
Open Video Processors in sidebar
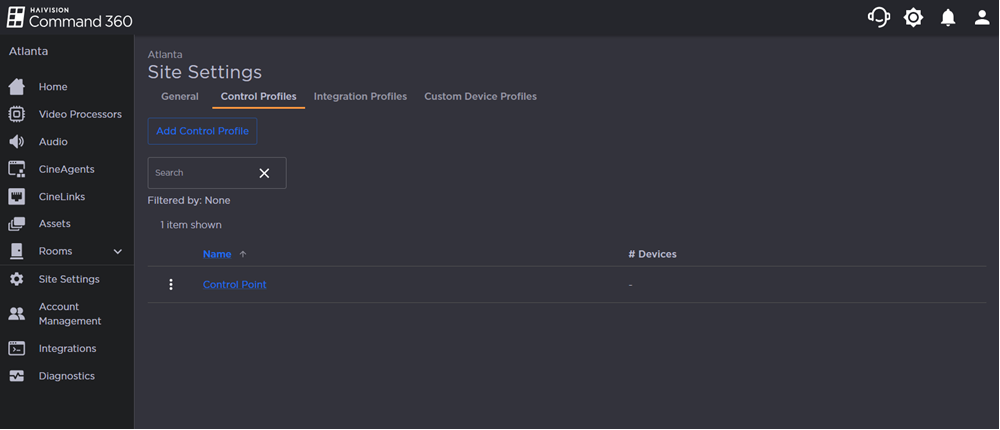coord(80,114)
